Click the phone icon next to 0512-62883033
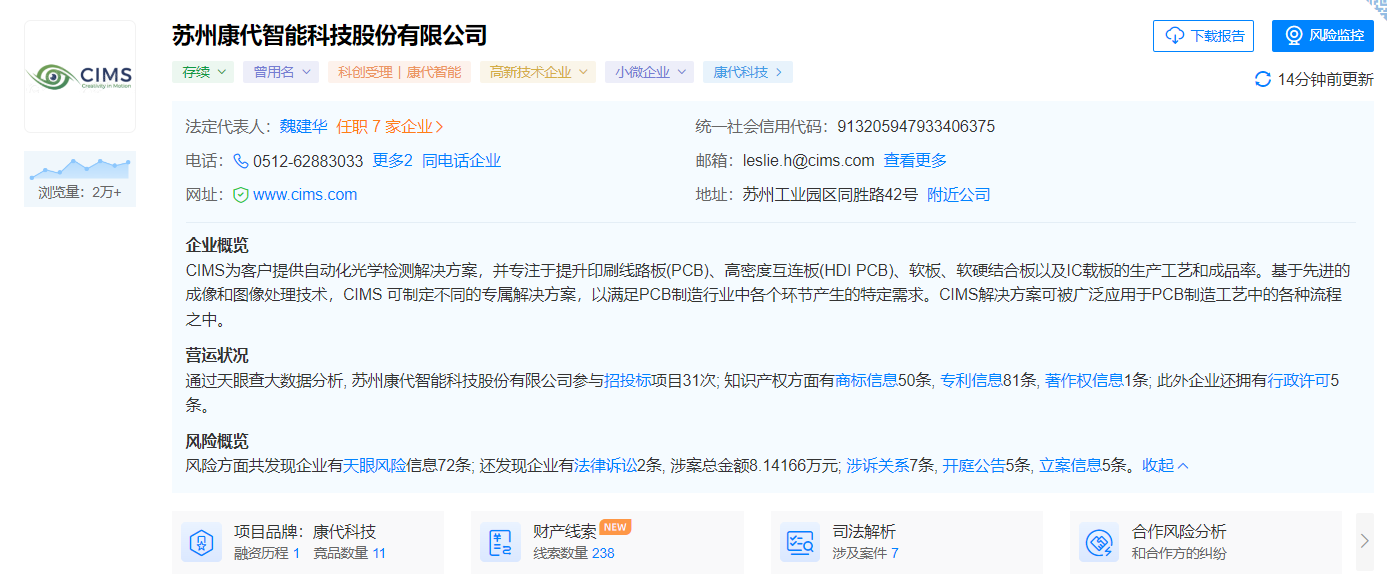This screenshot has width=1387, height=588. (241, 161)
